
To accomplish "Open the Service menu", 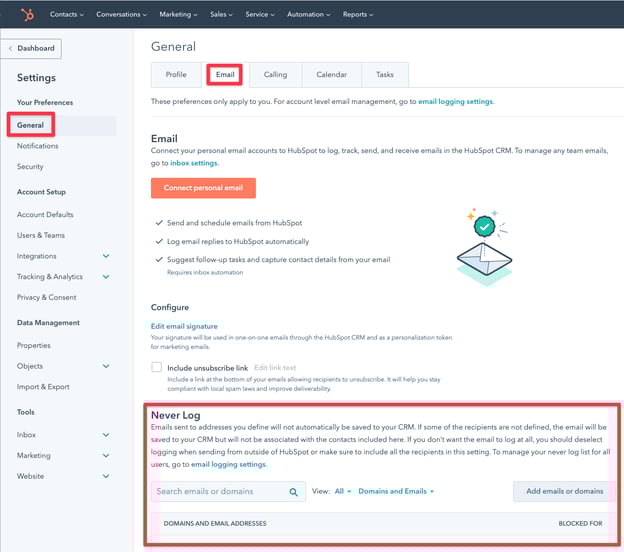I will 259,14.
